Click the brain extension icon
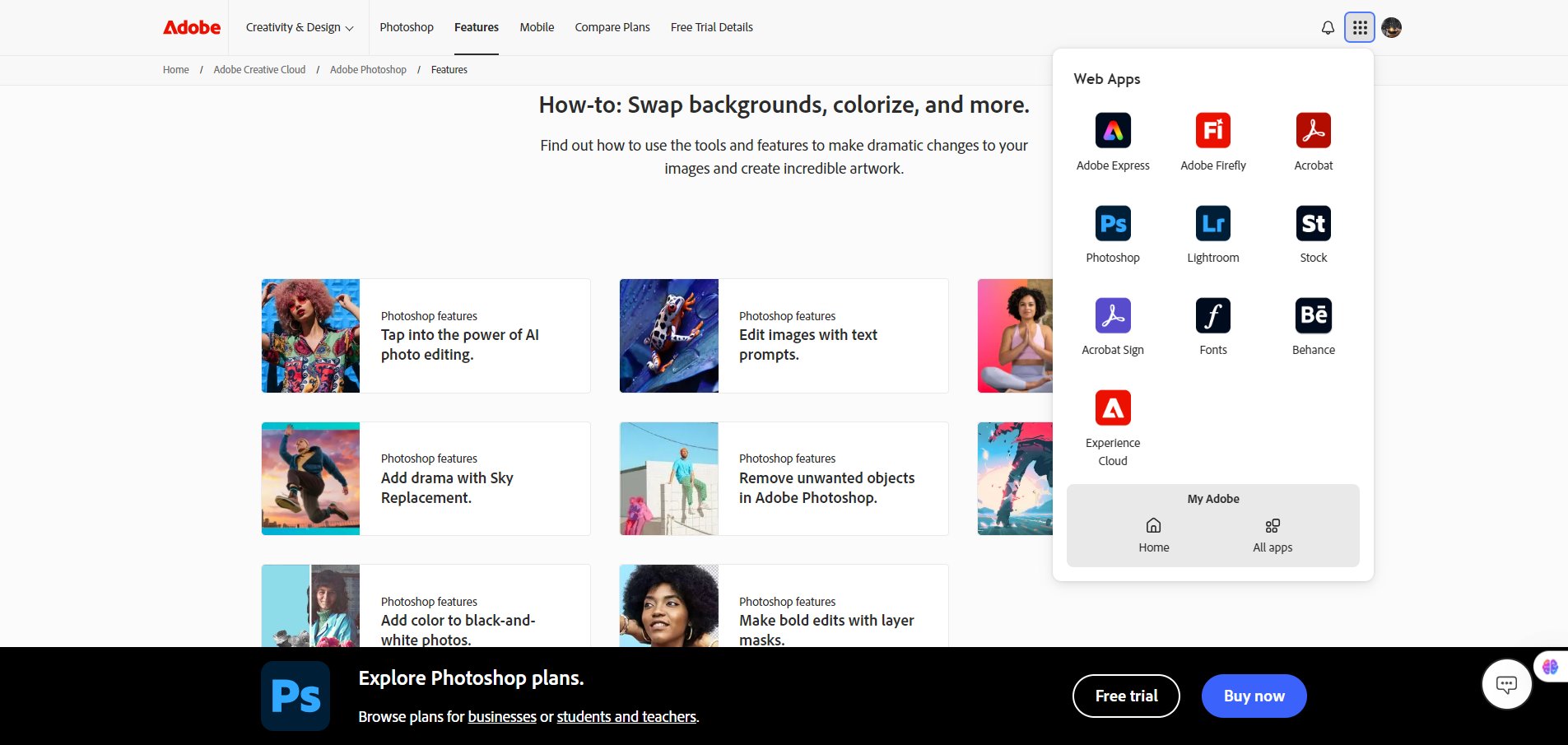The height and width of the screenshot is (745, 1568). [x=1551, y=667]
